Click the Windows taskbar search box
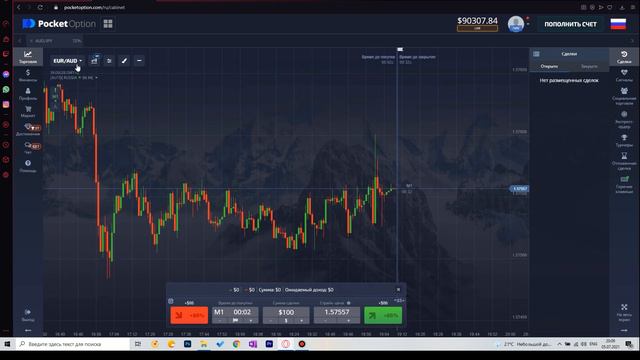640x360 pixels. pyautogui.click(x=73, y=344)
